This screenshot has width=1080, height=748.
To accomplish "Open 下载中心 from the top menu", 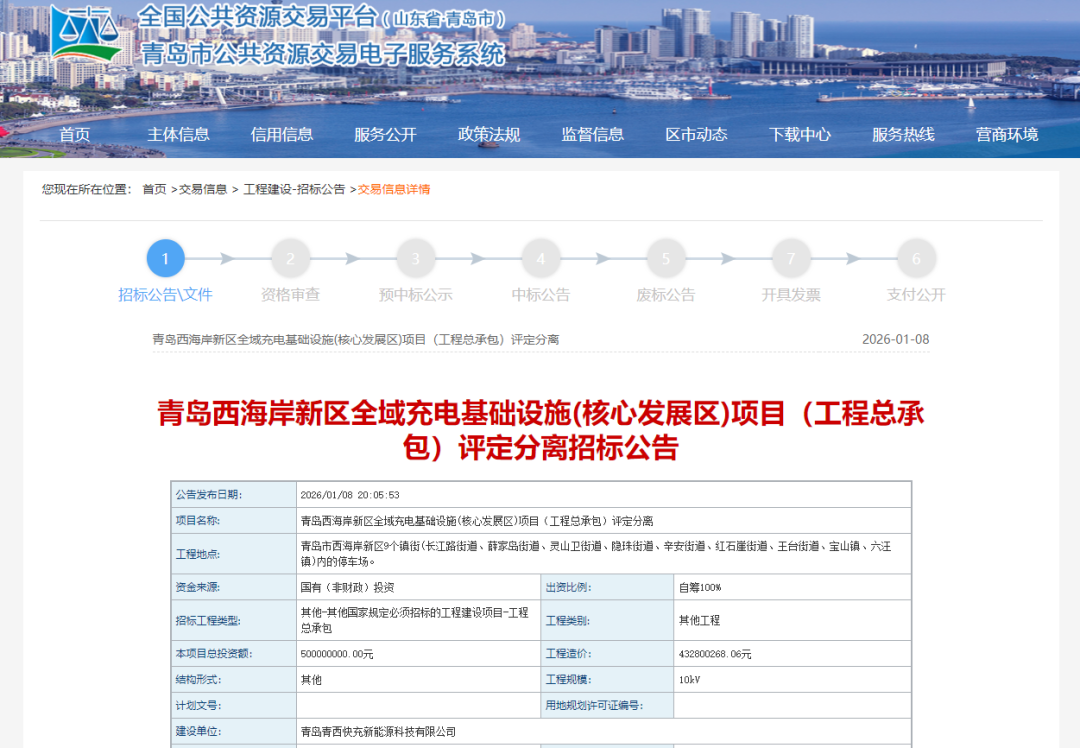I will pos(800,134).
